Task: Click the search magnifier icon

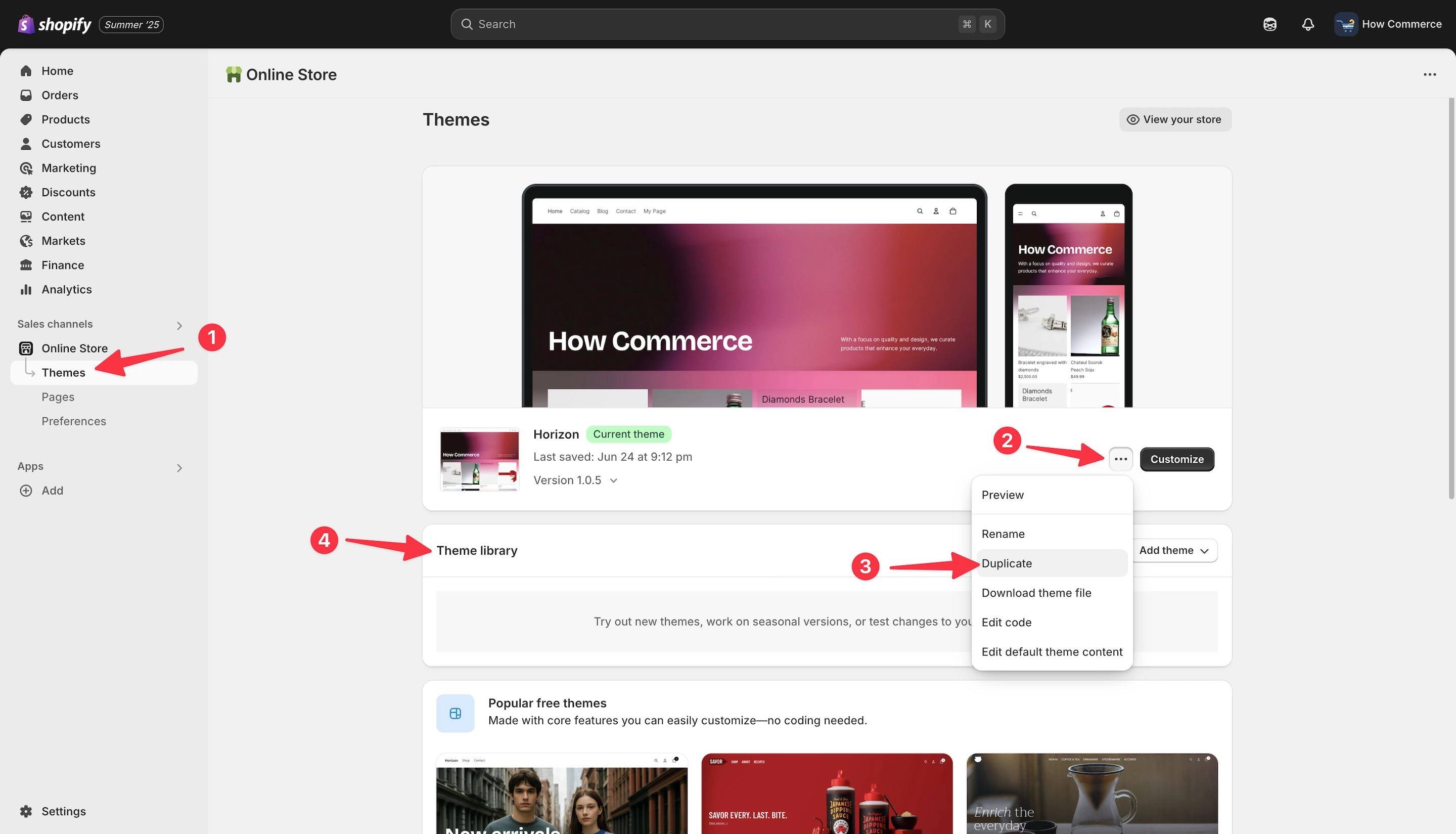Action: [467, 24]
